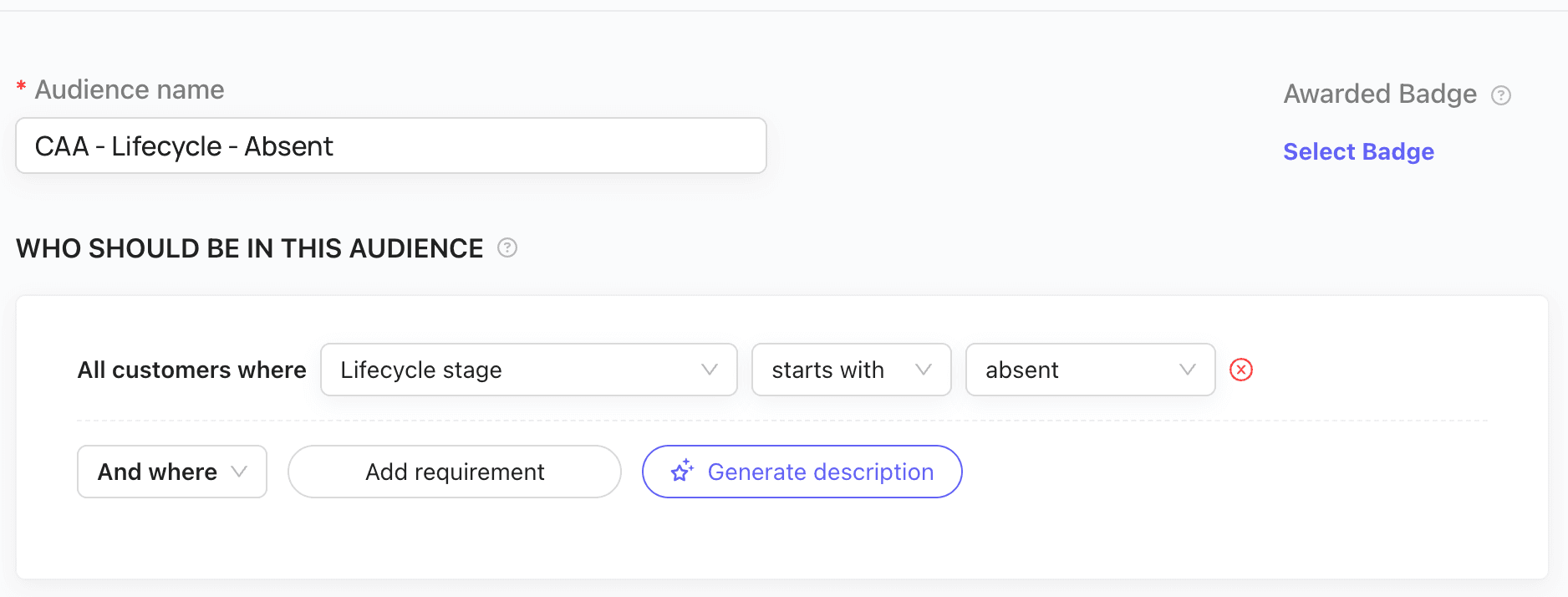Click the Lifecycle stage chevron arrow
This screenshot has width=1568, height=597.
[x=710, y=370]
